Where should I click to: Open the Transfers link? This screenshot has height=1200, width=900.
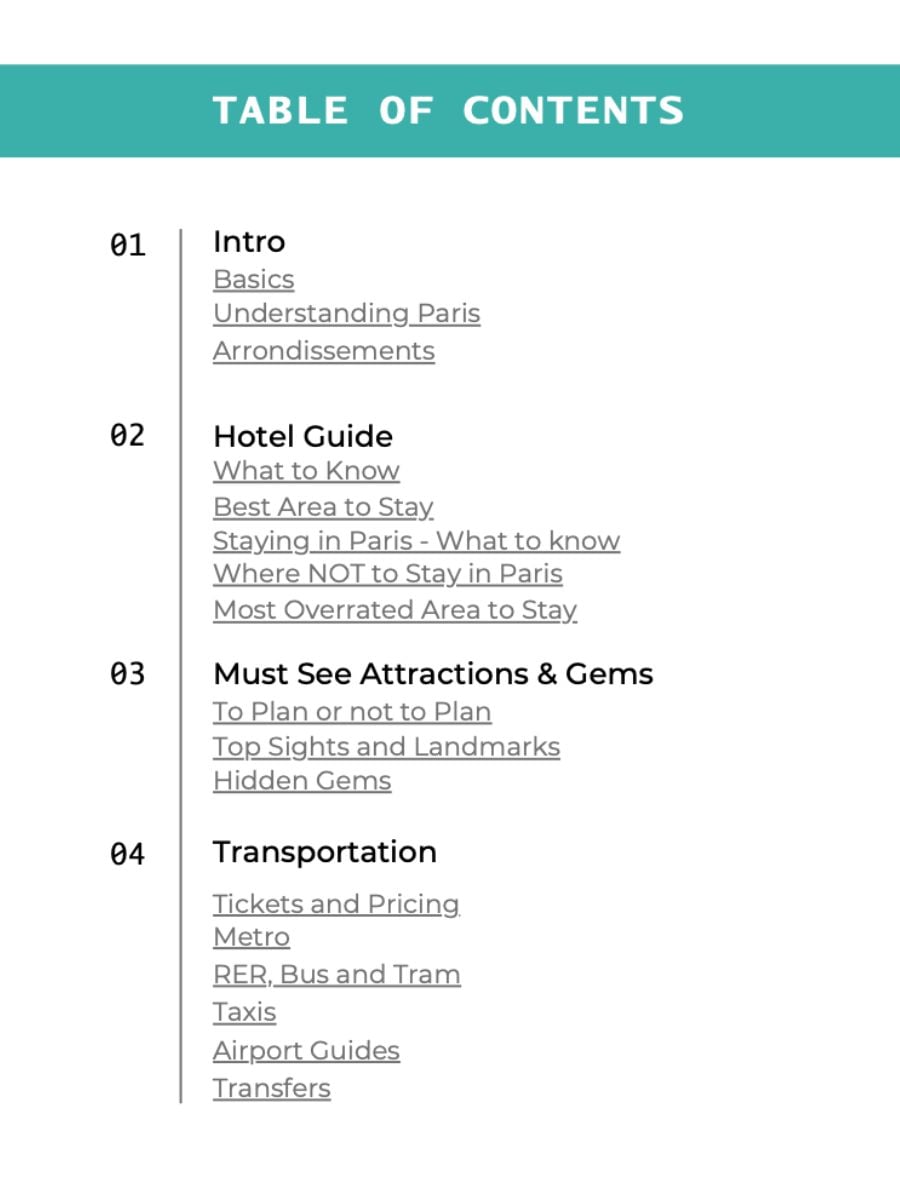pyautogui.click(x=271, y=1088)
